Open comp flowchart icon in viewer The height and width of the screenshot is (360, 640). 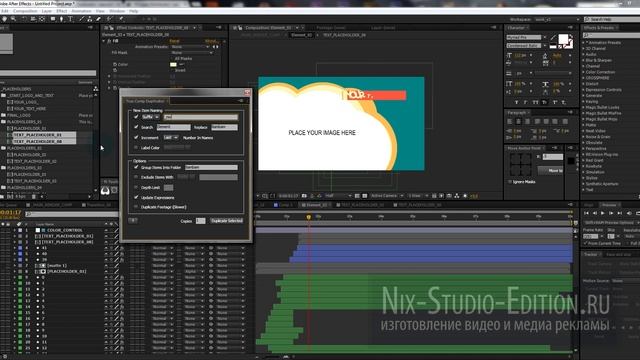click(457, 196)
